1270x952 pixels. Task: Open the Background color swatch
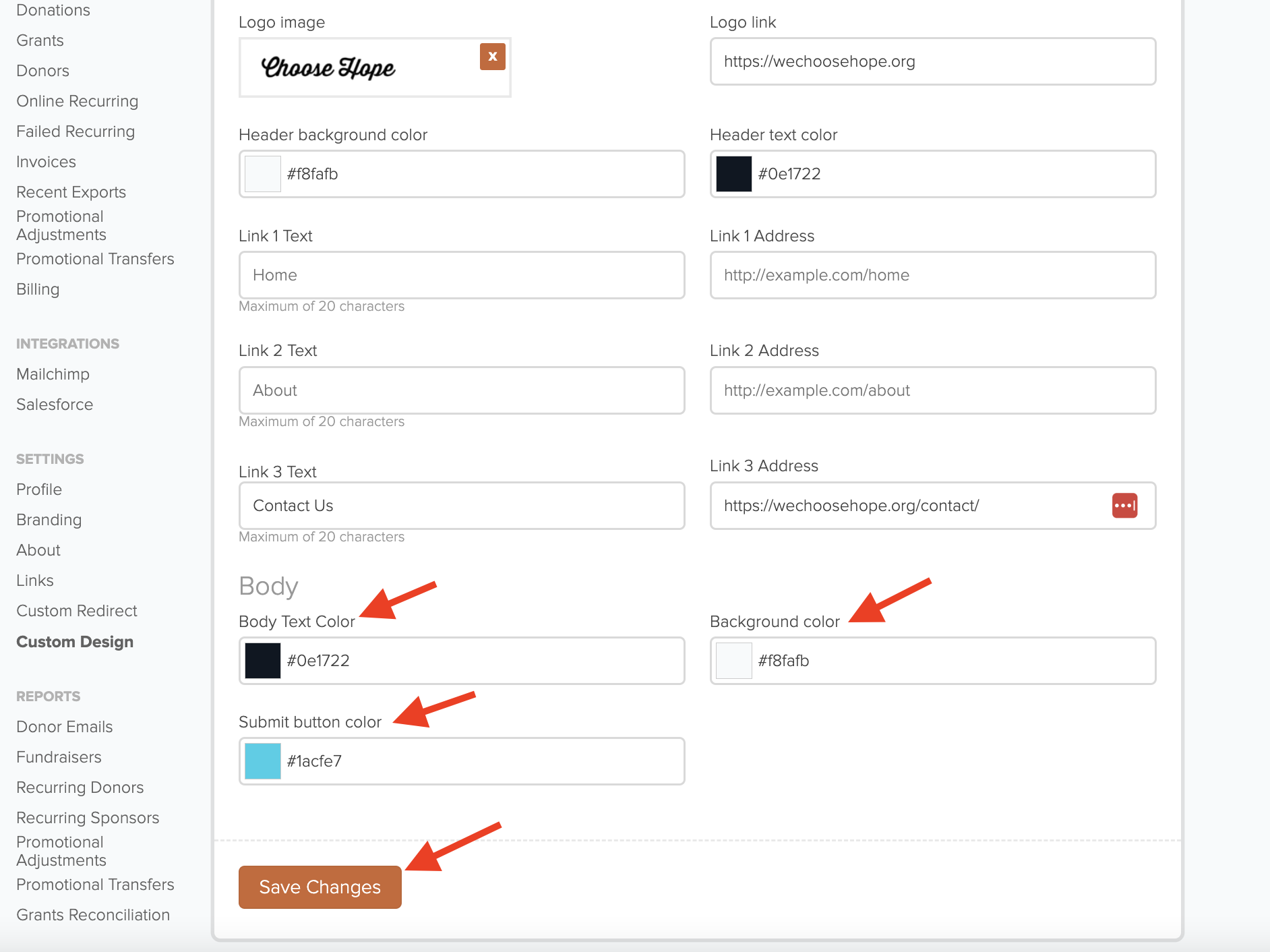734,661
